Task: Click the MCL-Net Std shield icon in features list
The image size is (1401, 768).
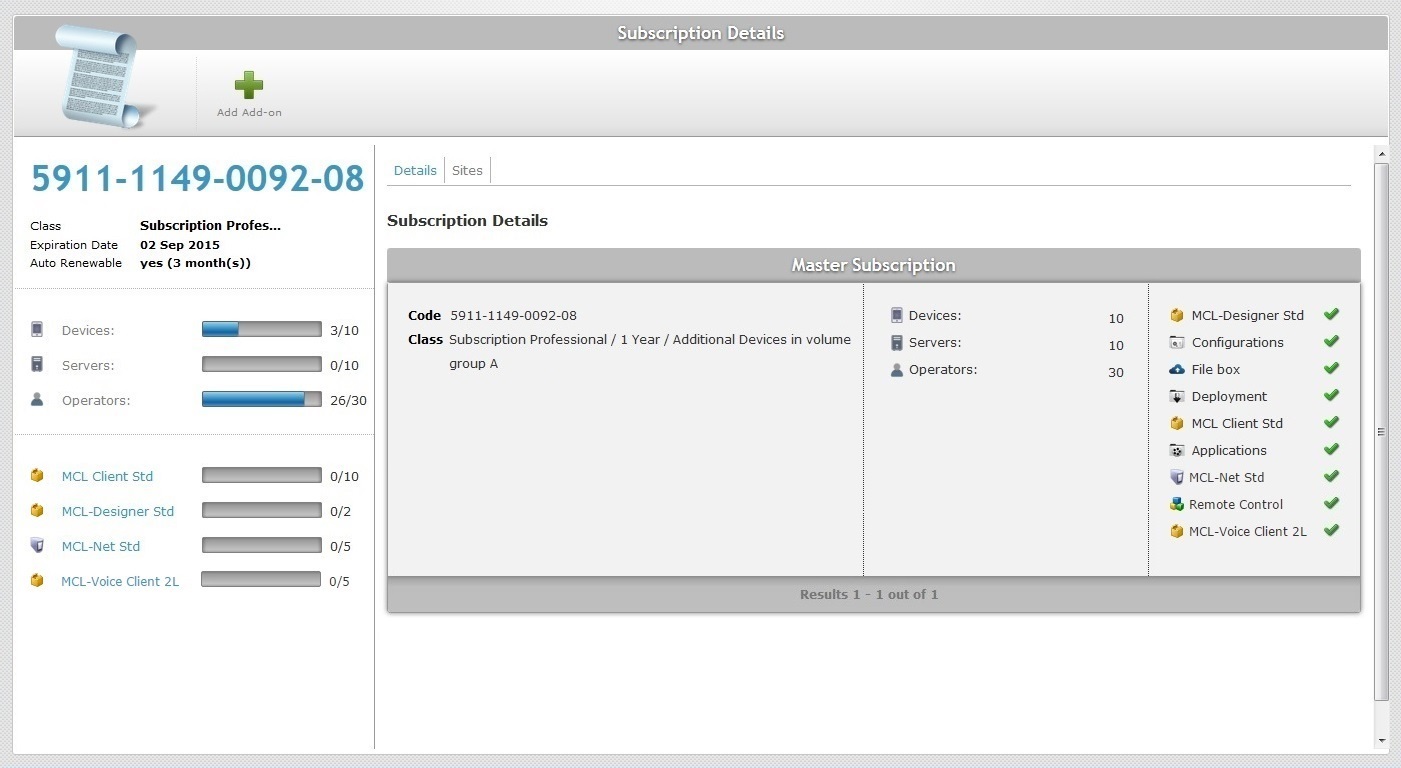Action: 1177,477
